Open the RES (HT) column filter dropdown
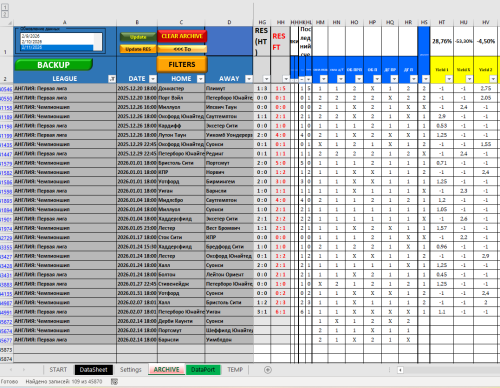 click(266, 79)
